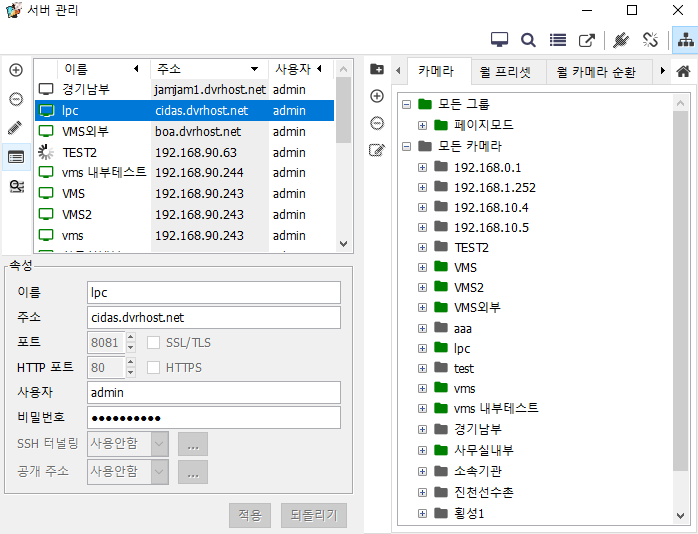Click the green folder icon of 페이지모드
This screenshot has height=534, width=698.
tap(441, 125)
